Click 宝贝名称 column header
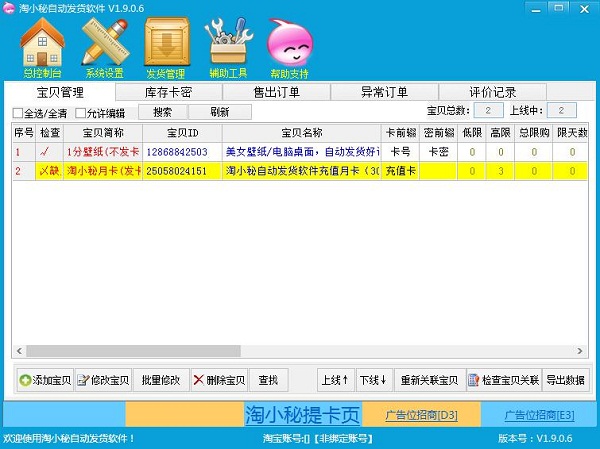The height and width of the screenshot is (449, 600). tap(302, 133)
